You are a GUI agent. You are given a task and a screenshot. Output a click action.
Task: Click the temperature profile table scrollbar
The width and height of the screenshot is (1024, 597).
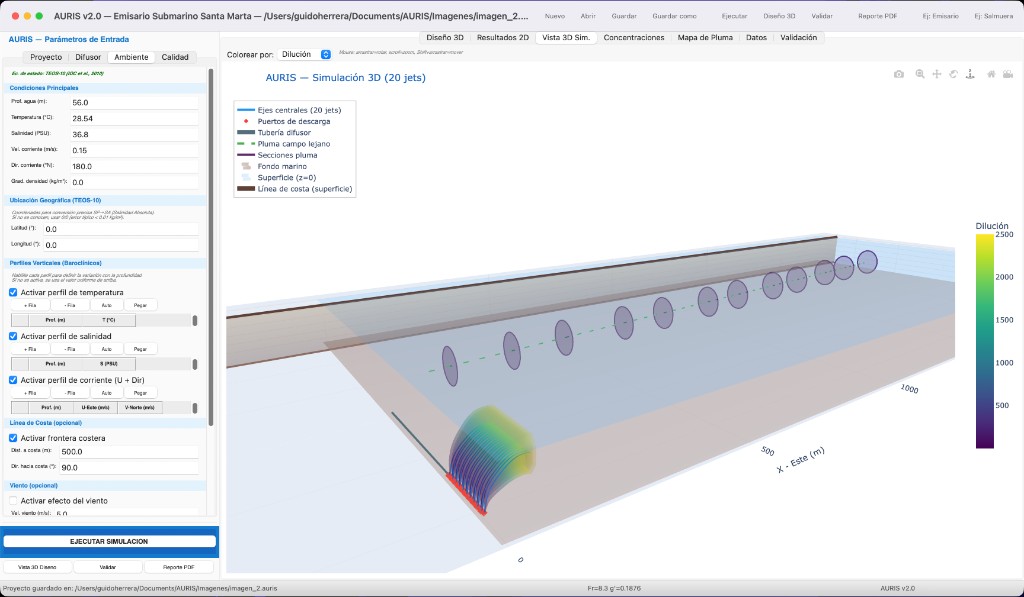point(195,321)
